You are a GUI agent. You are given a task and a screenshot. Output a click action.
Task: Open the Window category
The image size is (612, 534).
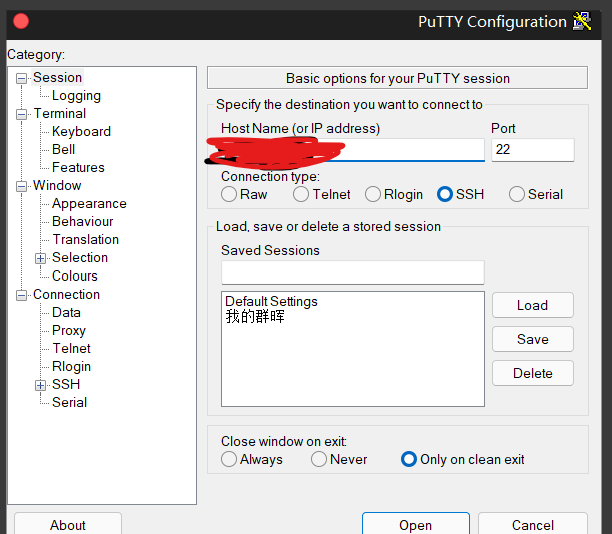57,185
